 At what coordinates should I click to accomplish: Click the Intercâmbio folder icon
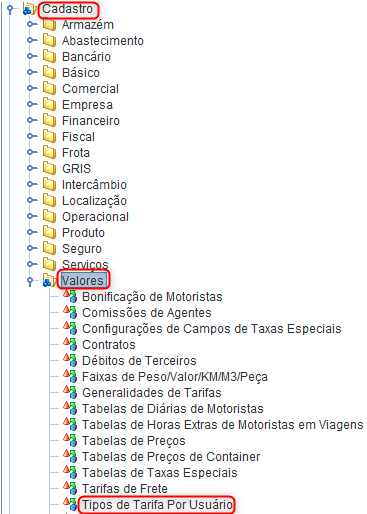click(x=49, y=184)
